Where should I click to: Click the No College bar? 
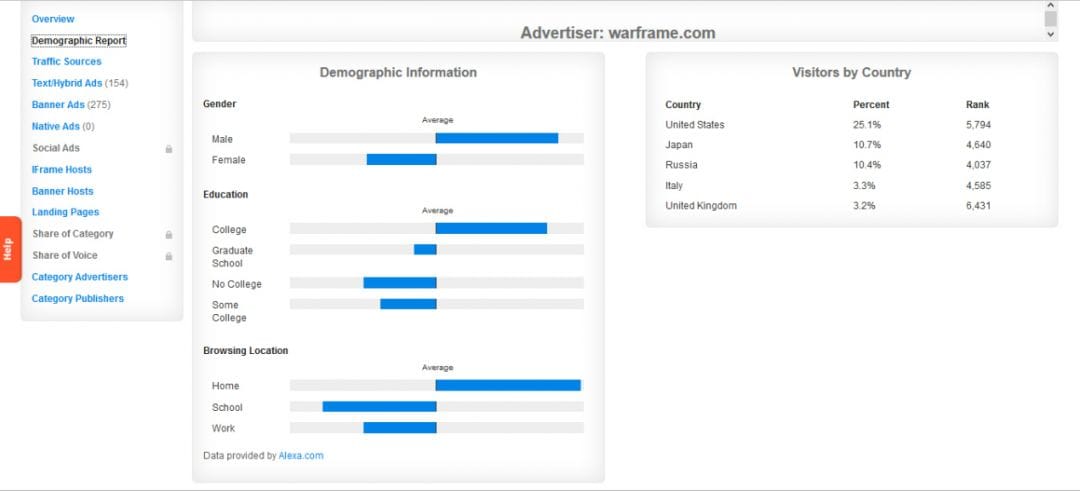tap(400, 283)
